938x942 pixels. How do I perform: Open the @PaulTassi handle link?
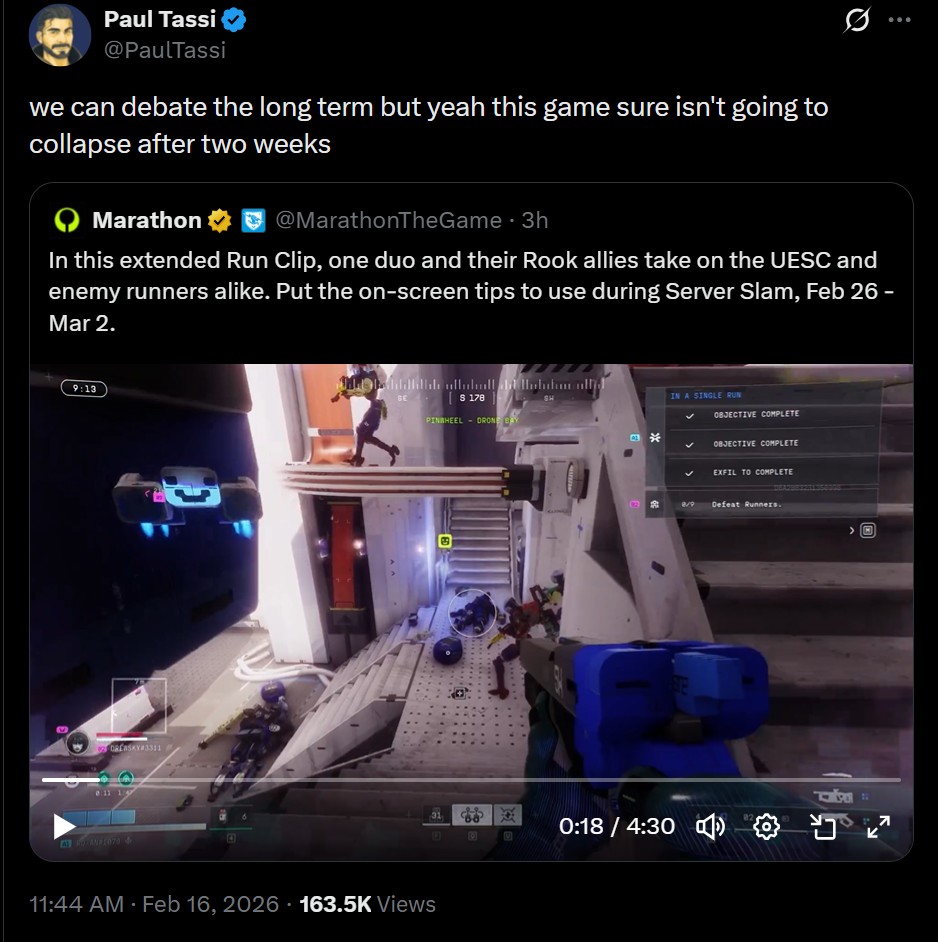pyautogui.click(x=165, y=50)
